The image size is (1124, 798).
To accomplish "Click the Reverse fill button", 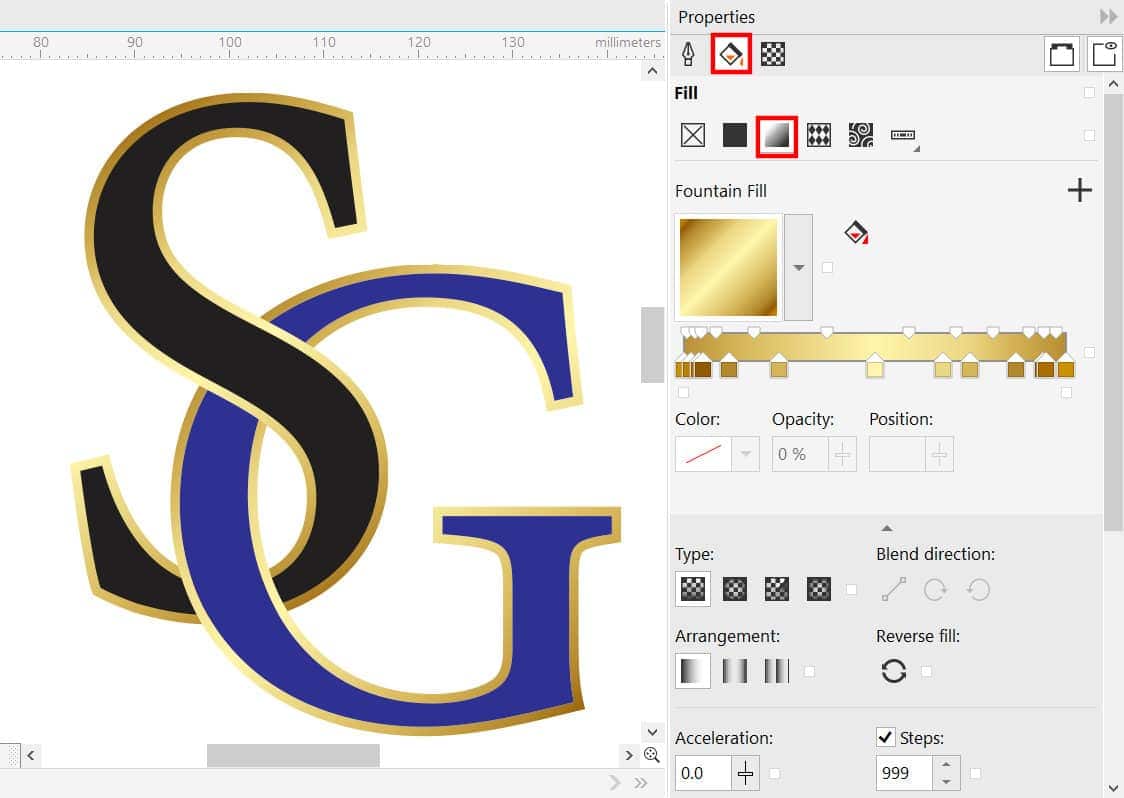I will pos(893,671).
